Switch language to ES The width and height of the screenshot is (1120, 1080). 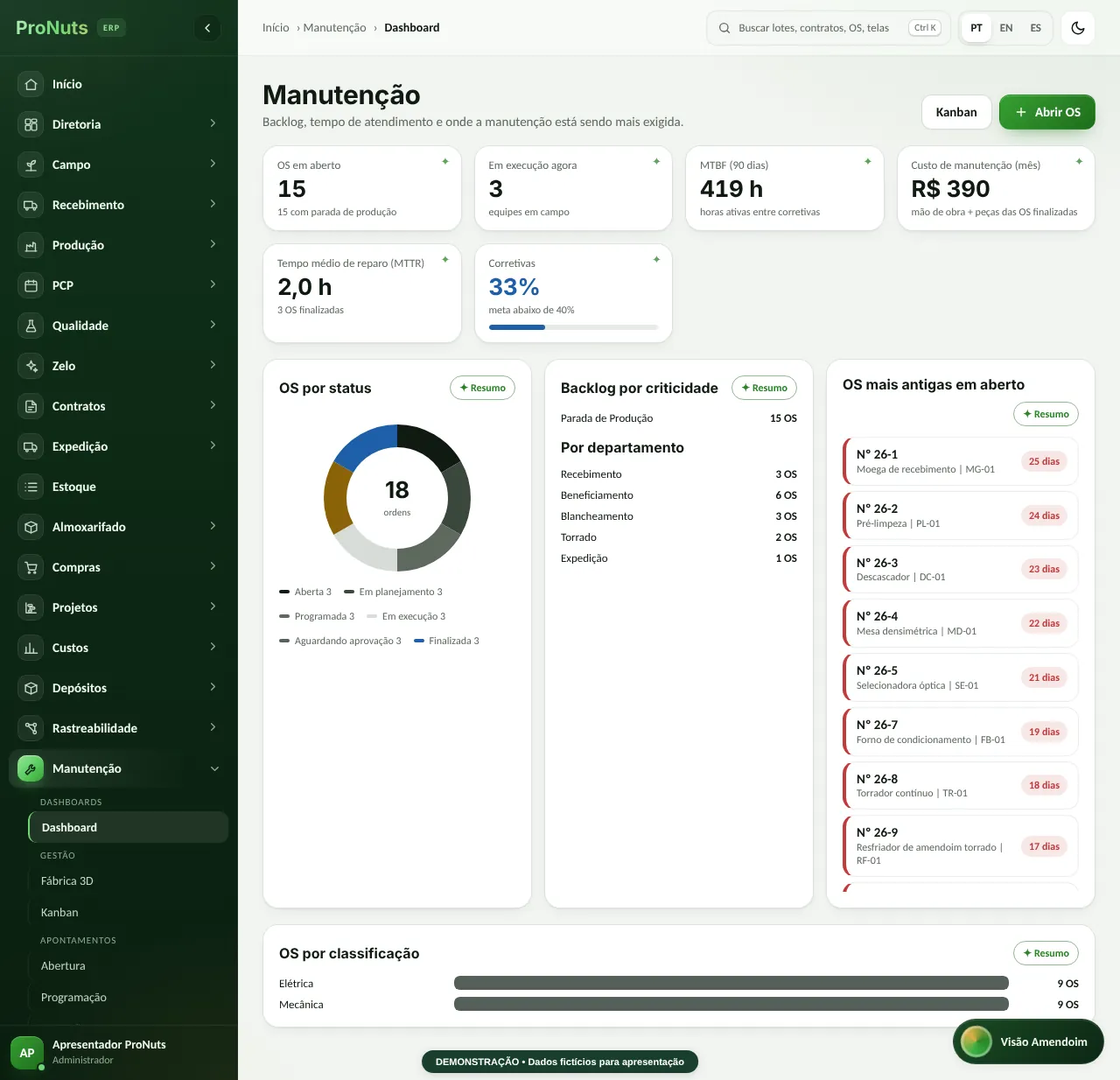[x=1036, y=28]
